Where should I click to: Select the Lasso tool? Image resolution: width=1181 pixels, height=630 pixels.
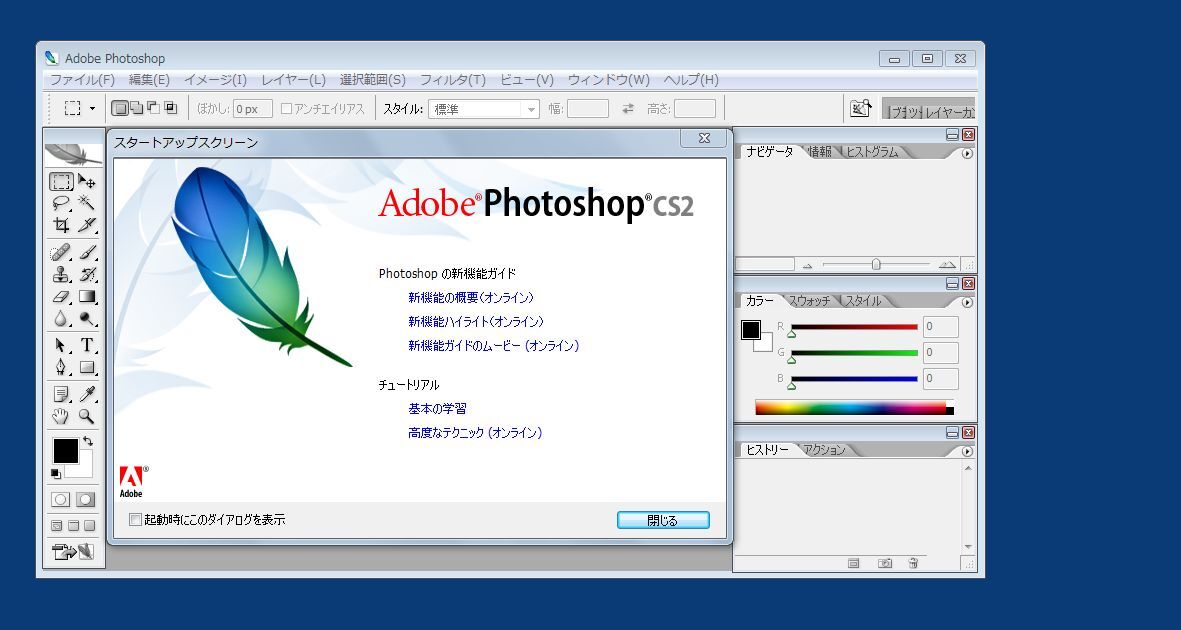(62, 203)
